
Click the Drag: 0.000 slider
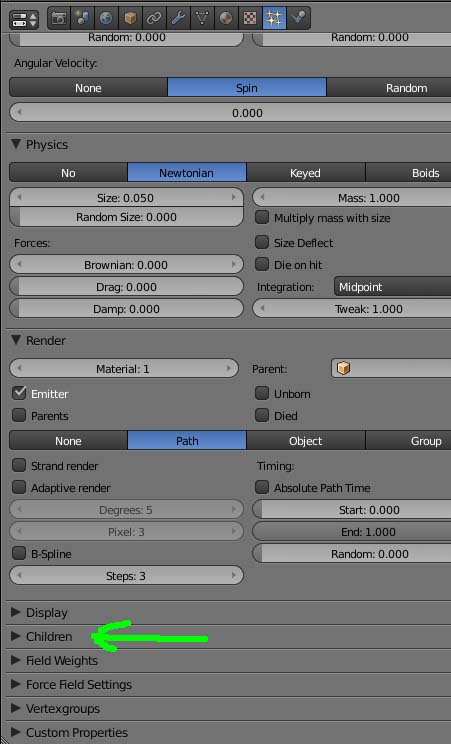126,287
